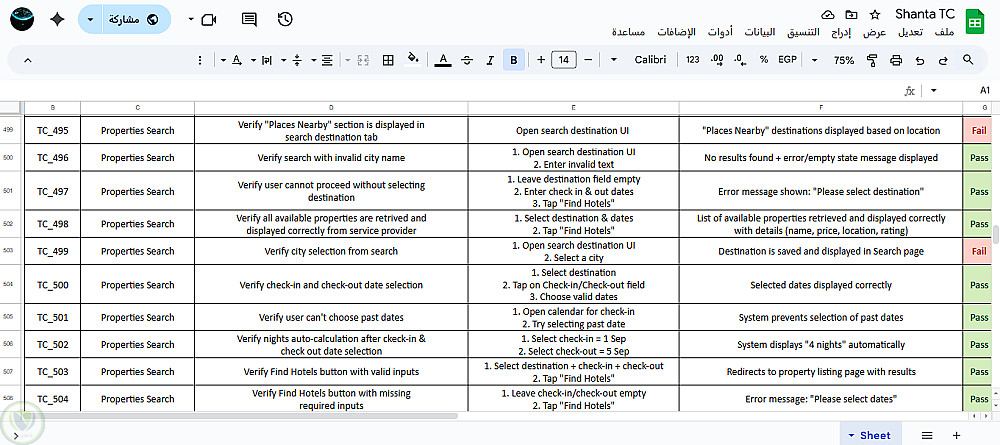Screen dimensions: 1000x445
Task: Open the التنسيق (Format) menu
Action: click(802, 32)
